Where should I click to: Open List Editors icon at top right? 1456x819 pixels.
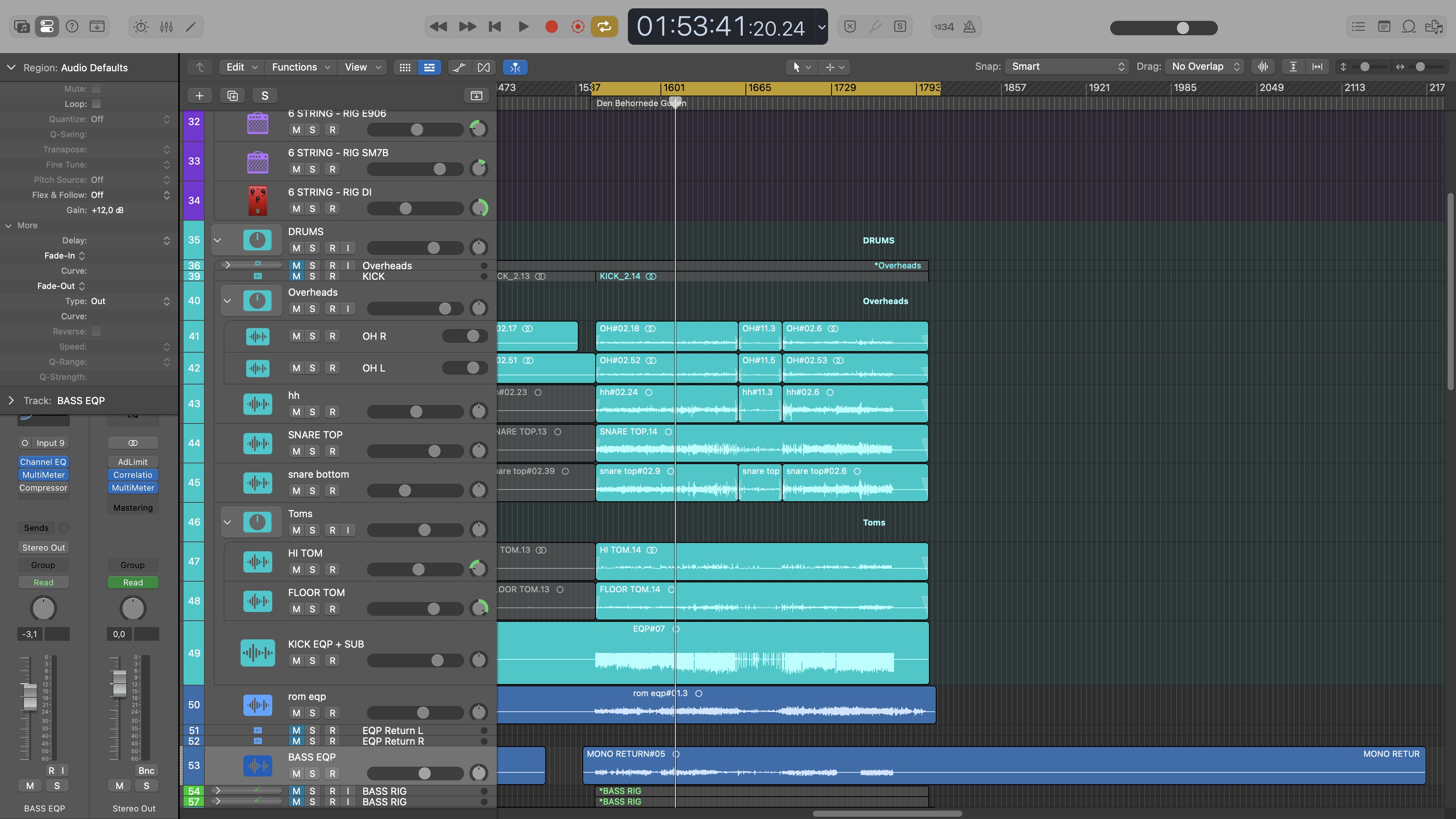click(1358, 27)
